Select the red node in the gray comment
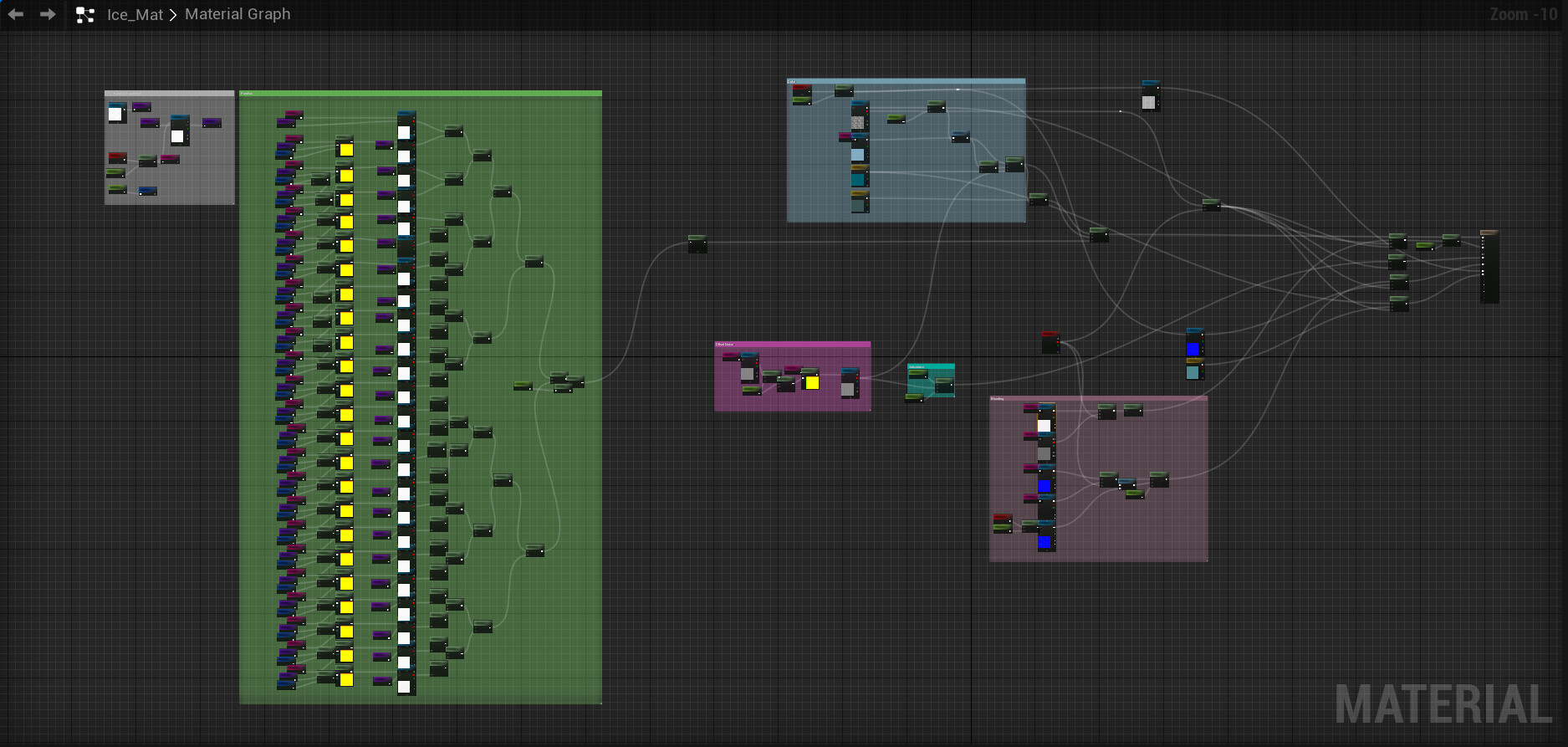The height and width of the screenshot is (747, 1568). pos(117,157)
